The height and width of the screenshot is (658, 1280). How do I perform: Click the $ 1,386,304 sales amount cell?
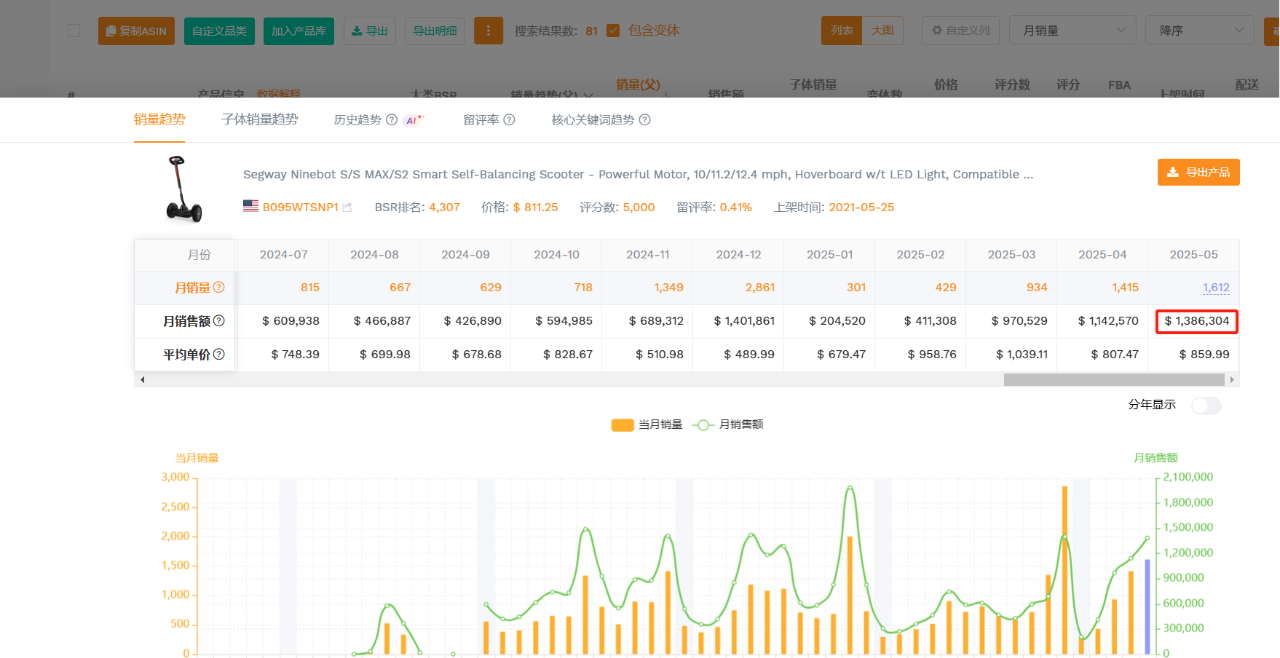pyautogui.click(x=1197, y=321)
